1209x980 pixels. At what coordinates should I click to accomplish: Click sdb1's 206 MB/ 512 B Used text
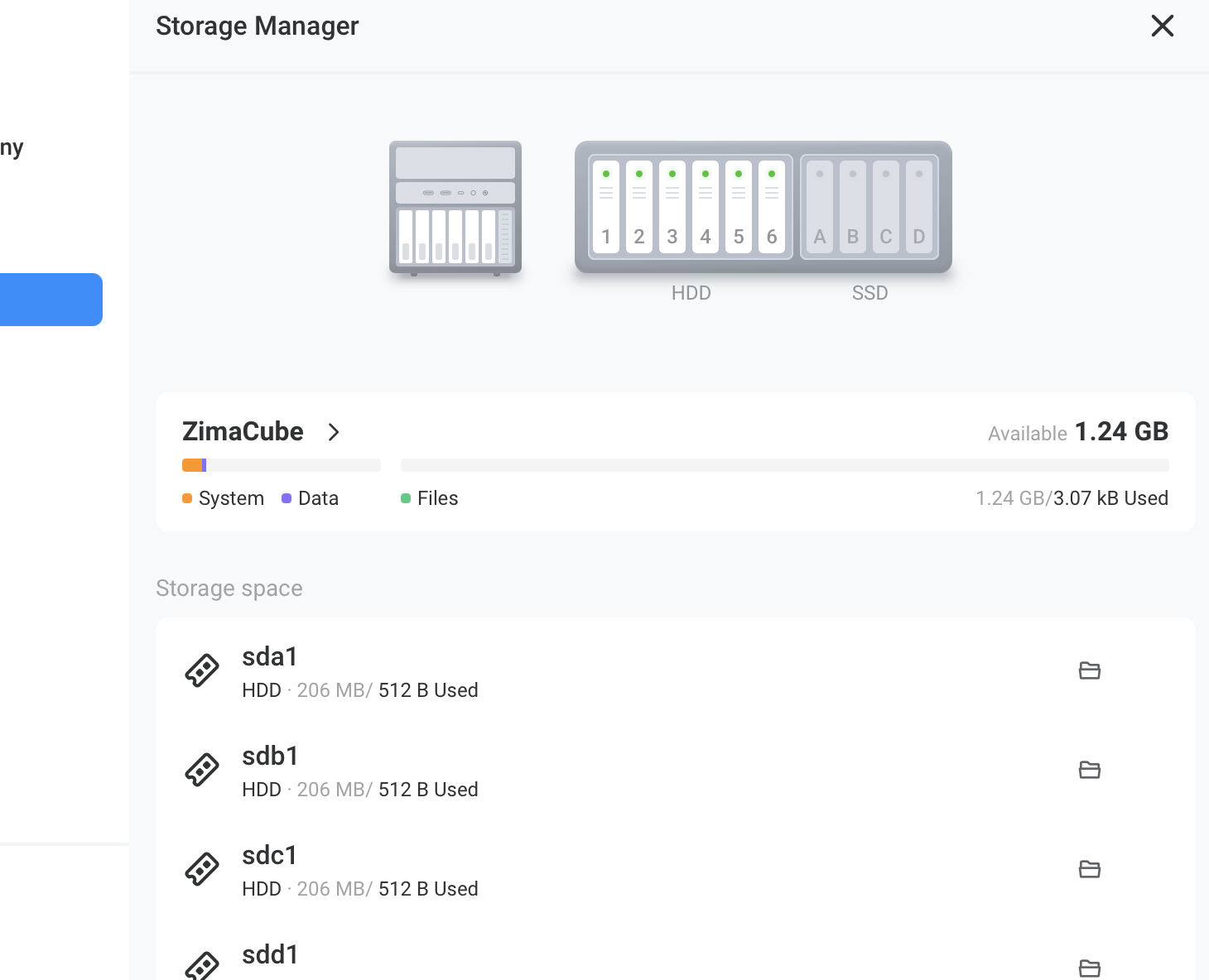(388, 790)
